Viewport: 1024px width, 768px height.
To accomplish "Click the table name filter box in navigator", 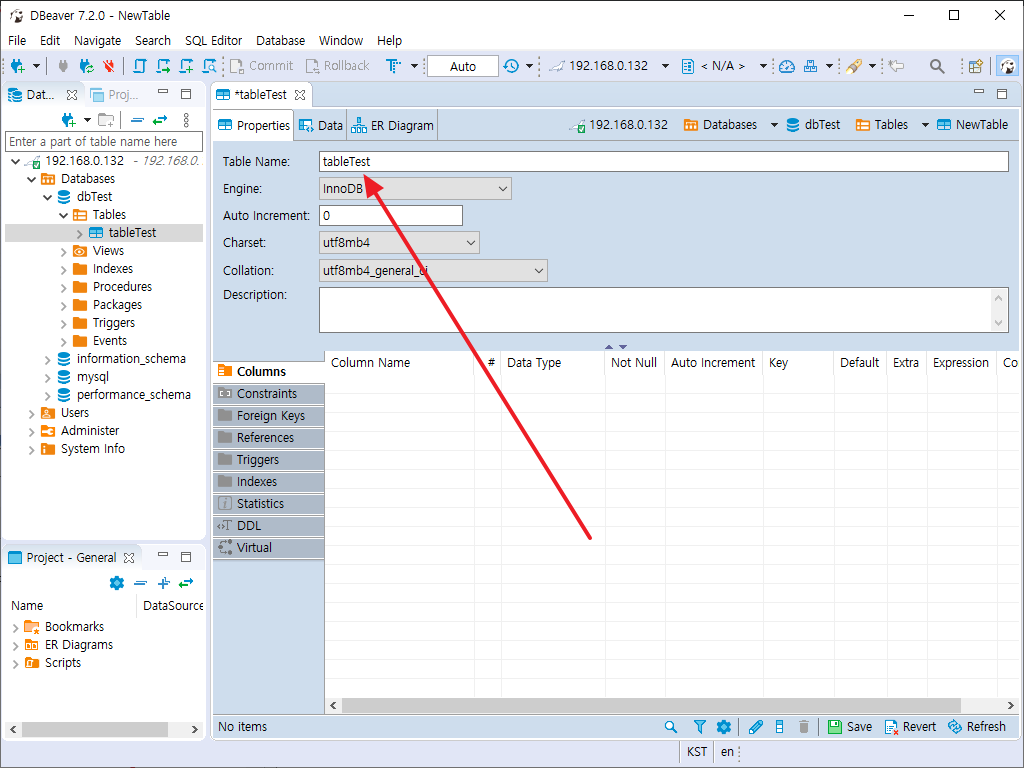I will click(x=104, y=142).
